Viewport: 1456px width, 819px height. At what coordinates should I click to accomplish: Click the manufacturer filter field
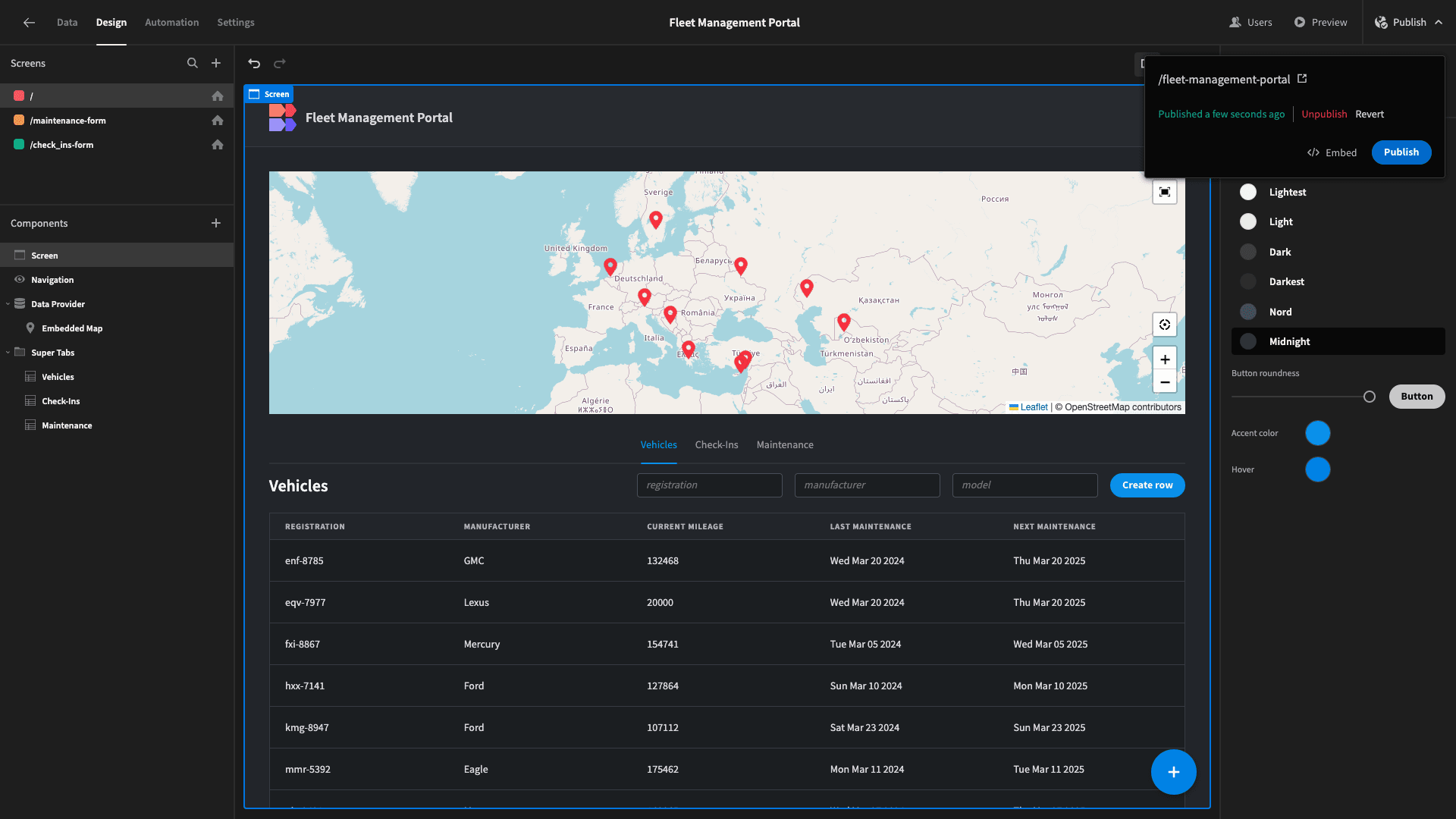(868, 485)
